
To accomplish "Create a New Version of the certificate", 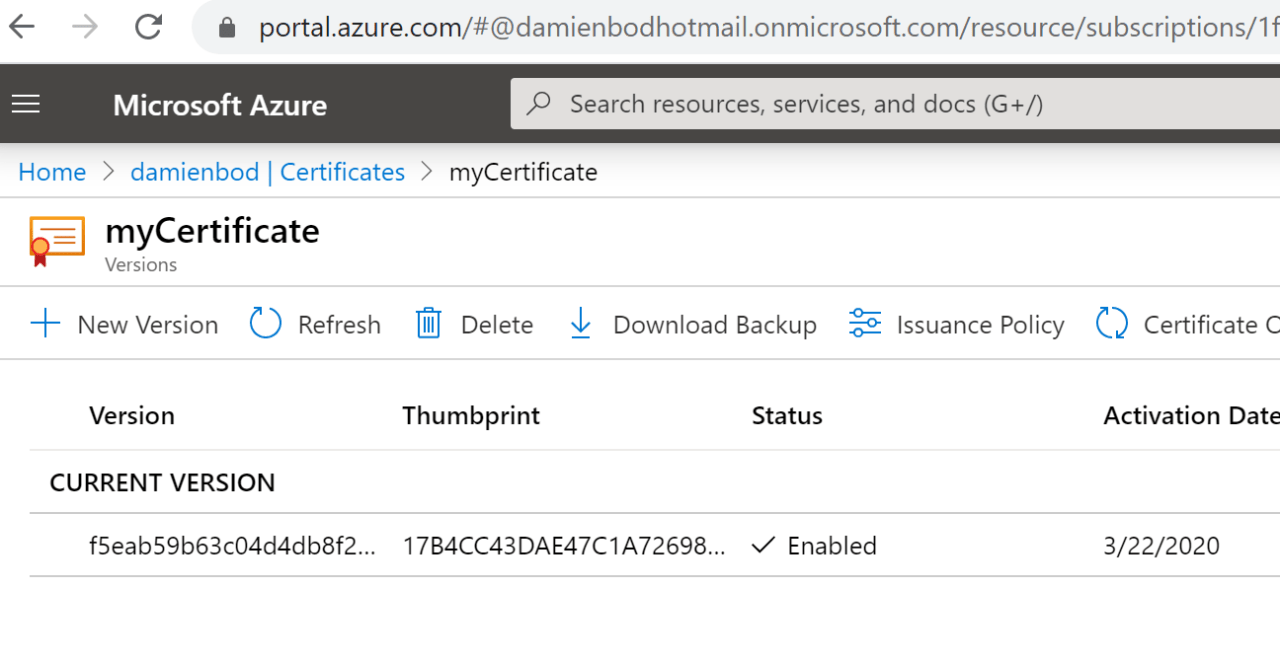I will (x=124, y=324).
